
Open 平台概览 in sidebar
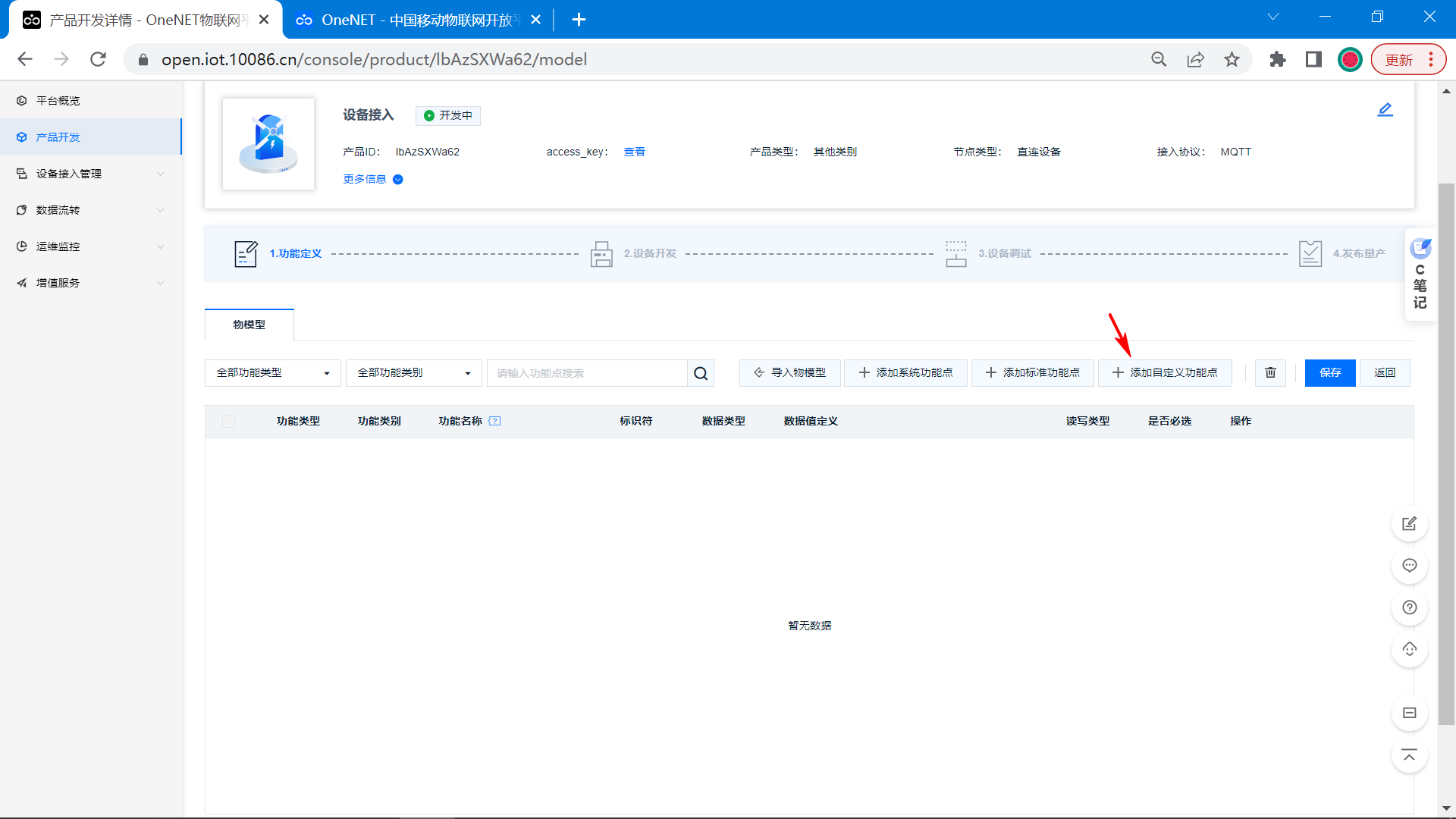[58, 101]
